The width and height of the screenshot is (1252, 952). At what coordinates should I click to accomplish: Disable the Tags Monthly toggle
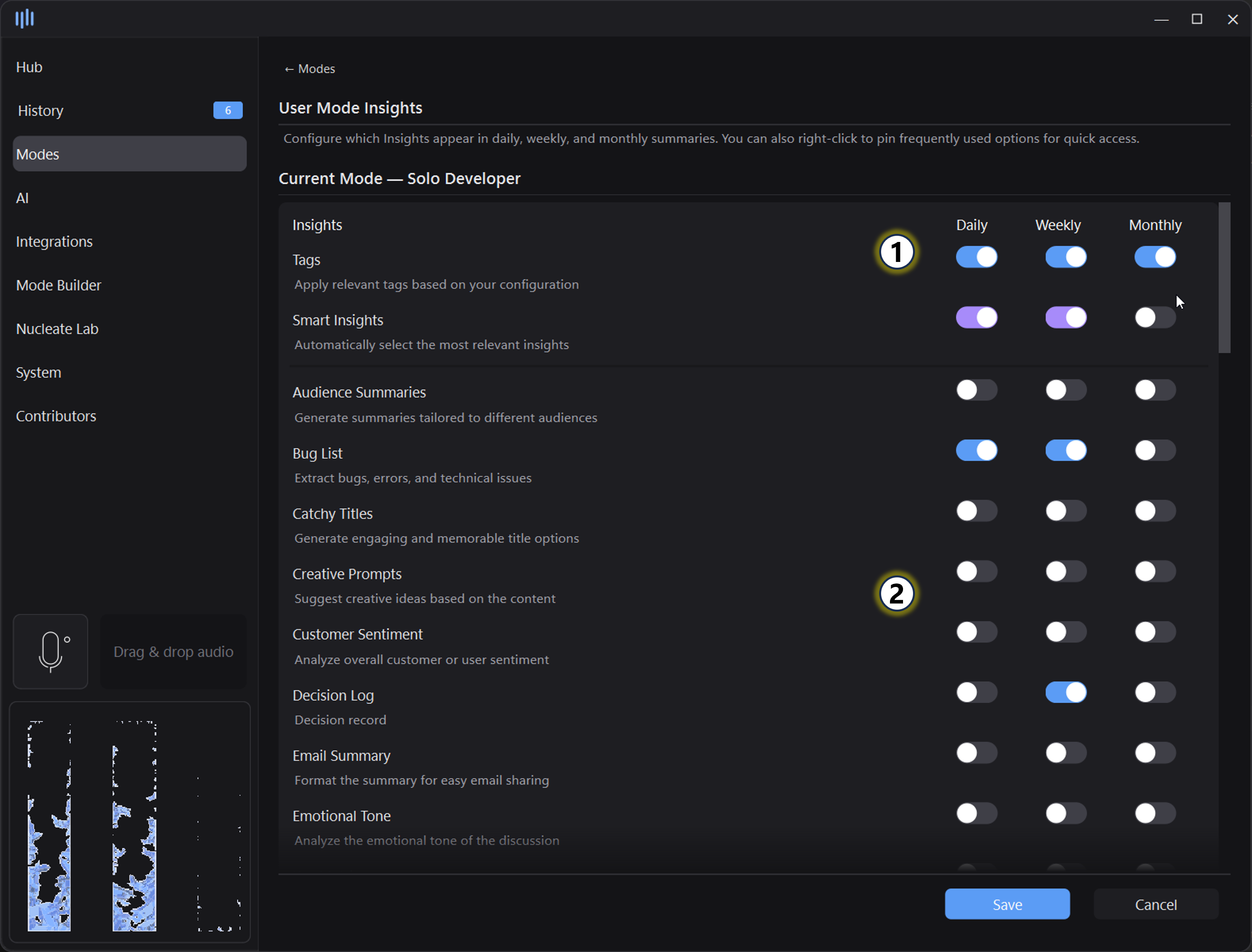tap(1155, 257)
